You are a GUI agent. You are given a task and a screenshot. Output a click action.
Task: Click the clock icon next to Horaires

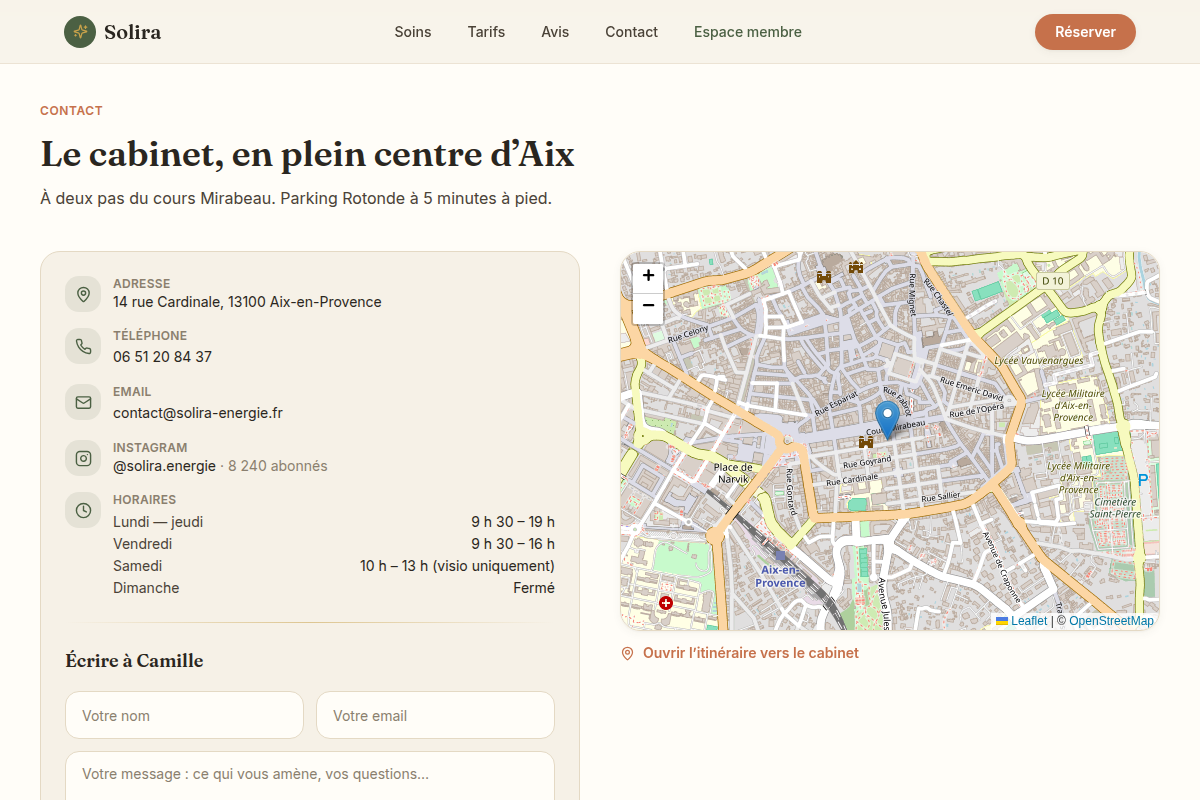[x=83, y=510]
